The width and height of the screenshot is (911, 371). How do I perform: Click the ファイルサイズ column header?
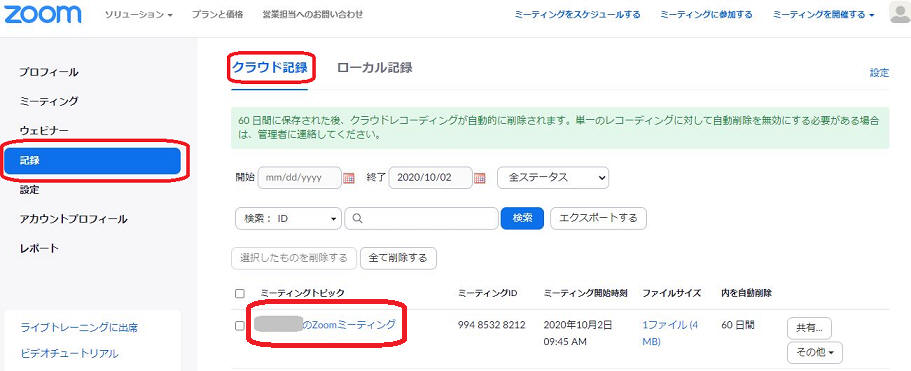(x=672, y=293)
